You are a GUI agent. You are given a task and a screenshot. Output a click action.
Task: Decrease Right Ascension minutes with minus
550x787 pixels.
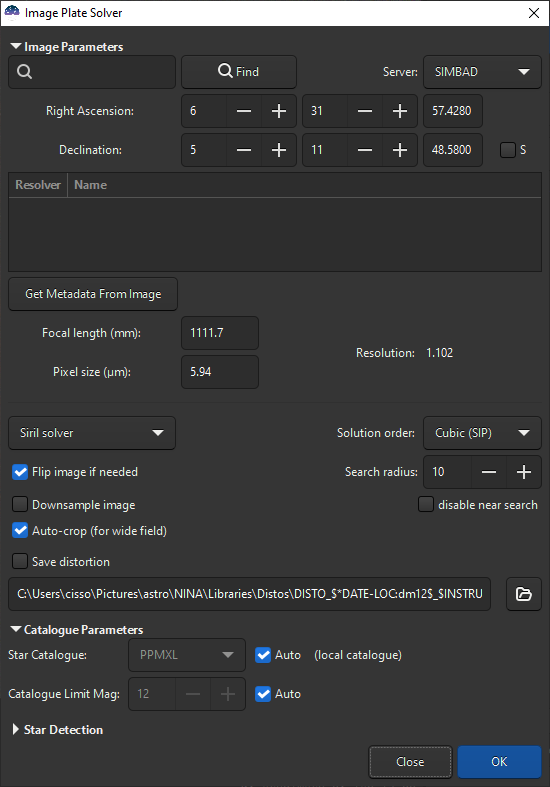coord(365,111)
